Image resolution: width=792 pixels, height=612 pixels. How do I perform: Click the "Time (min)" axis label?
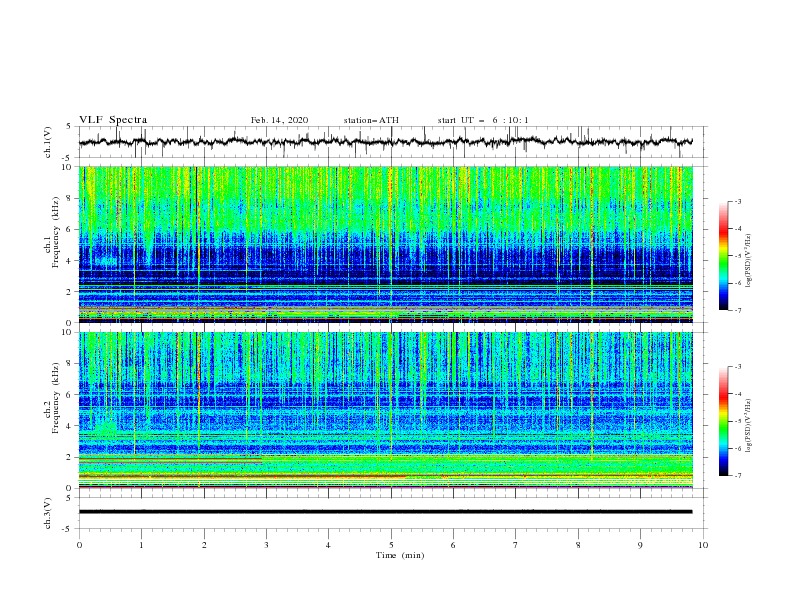click(x=400, y=555)
